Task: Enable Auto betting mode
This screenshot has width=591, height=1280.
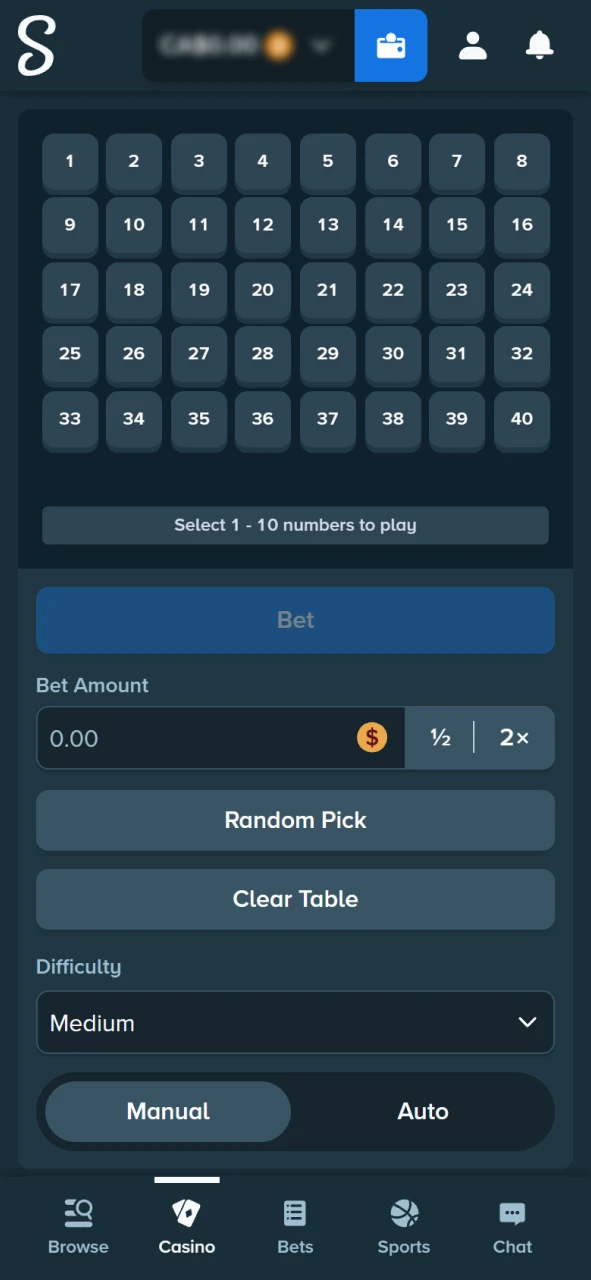Action: (x=423, y=1111)
